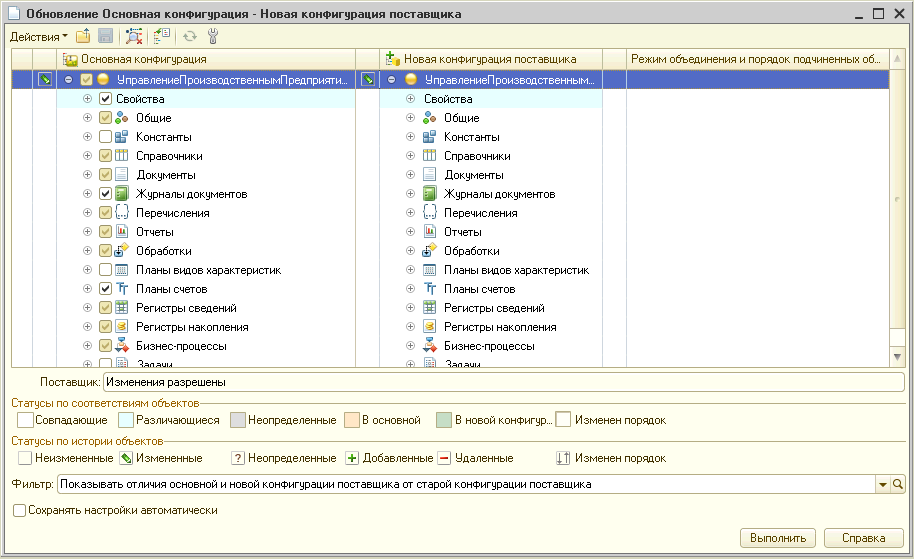Viewport: 914px width, 559px height.
Task: Click the Обработки icon in the right tree
Action: pos(430,251)
